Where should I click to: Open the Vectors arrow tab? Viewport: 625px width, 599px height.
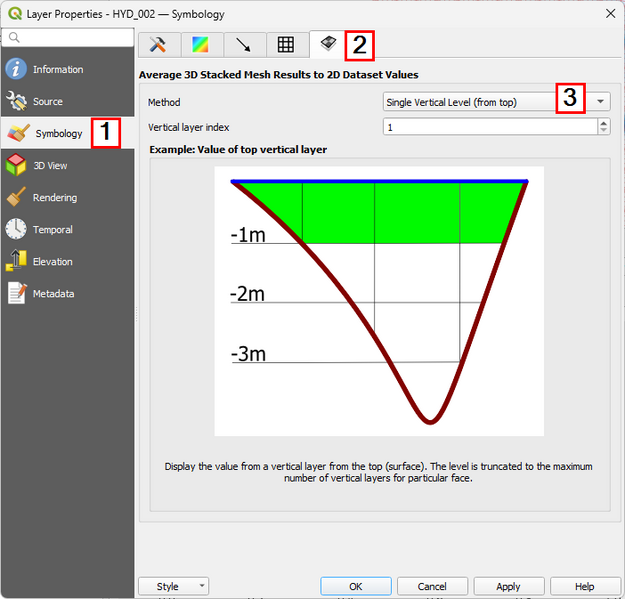(x=243, y=44)
